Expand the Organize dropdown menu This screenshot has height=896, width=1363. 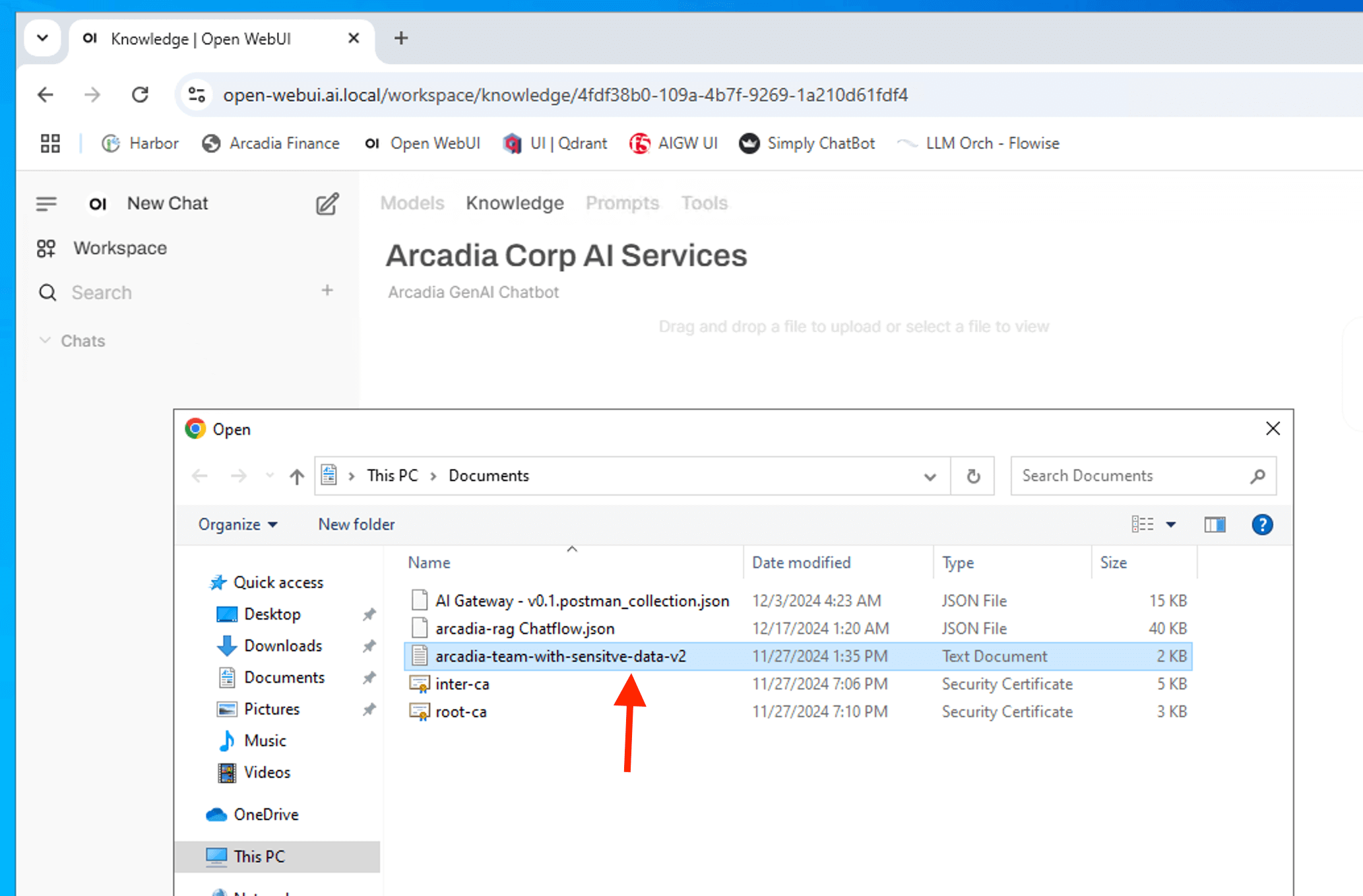pyautogui.click(x=238, y=525)
